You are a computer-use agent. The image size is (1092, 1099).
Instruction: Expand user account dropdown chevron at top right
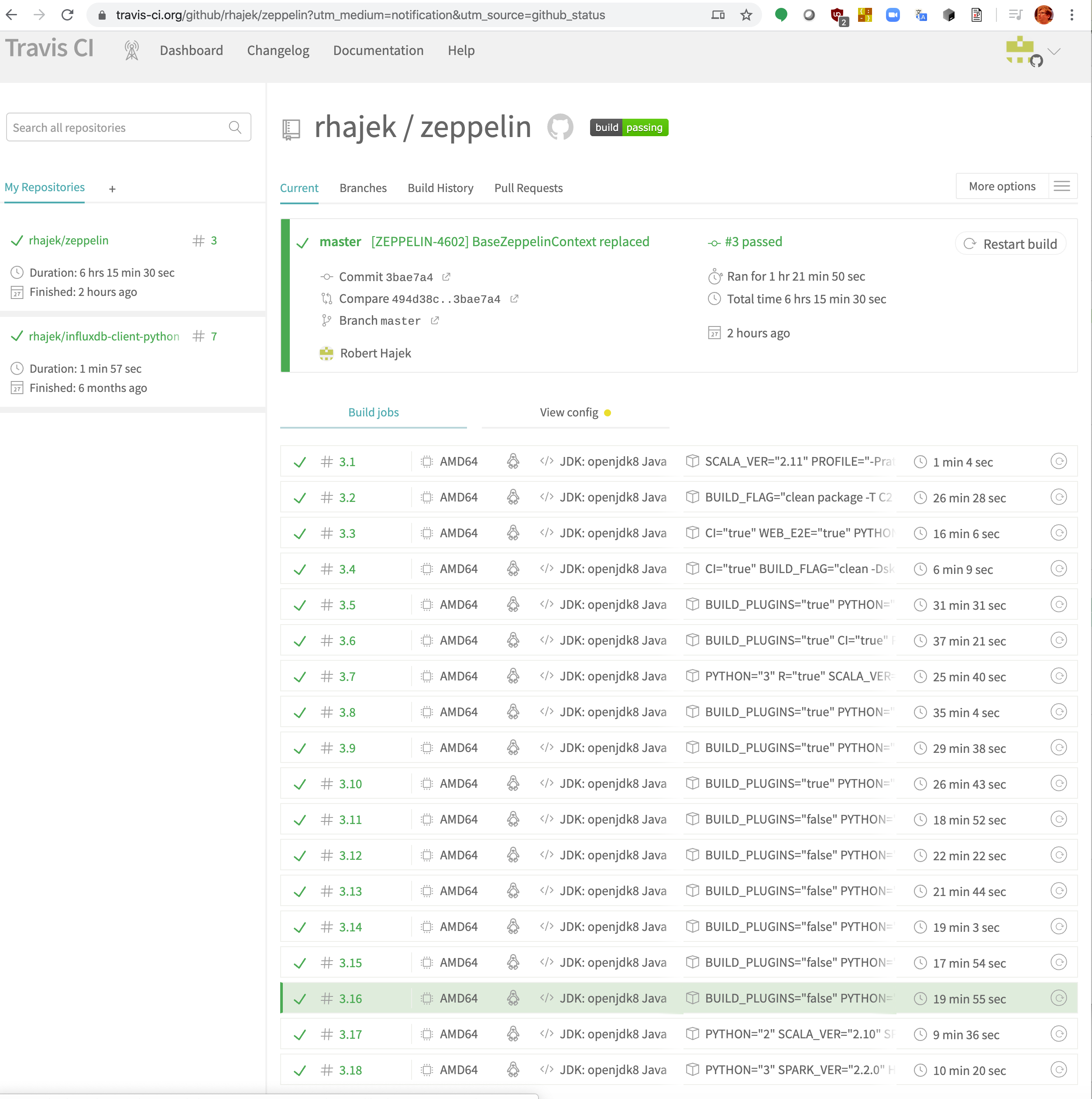[x=1054, y=51]
